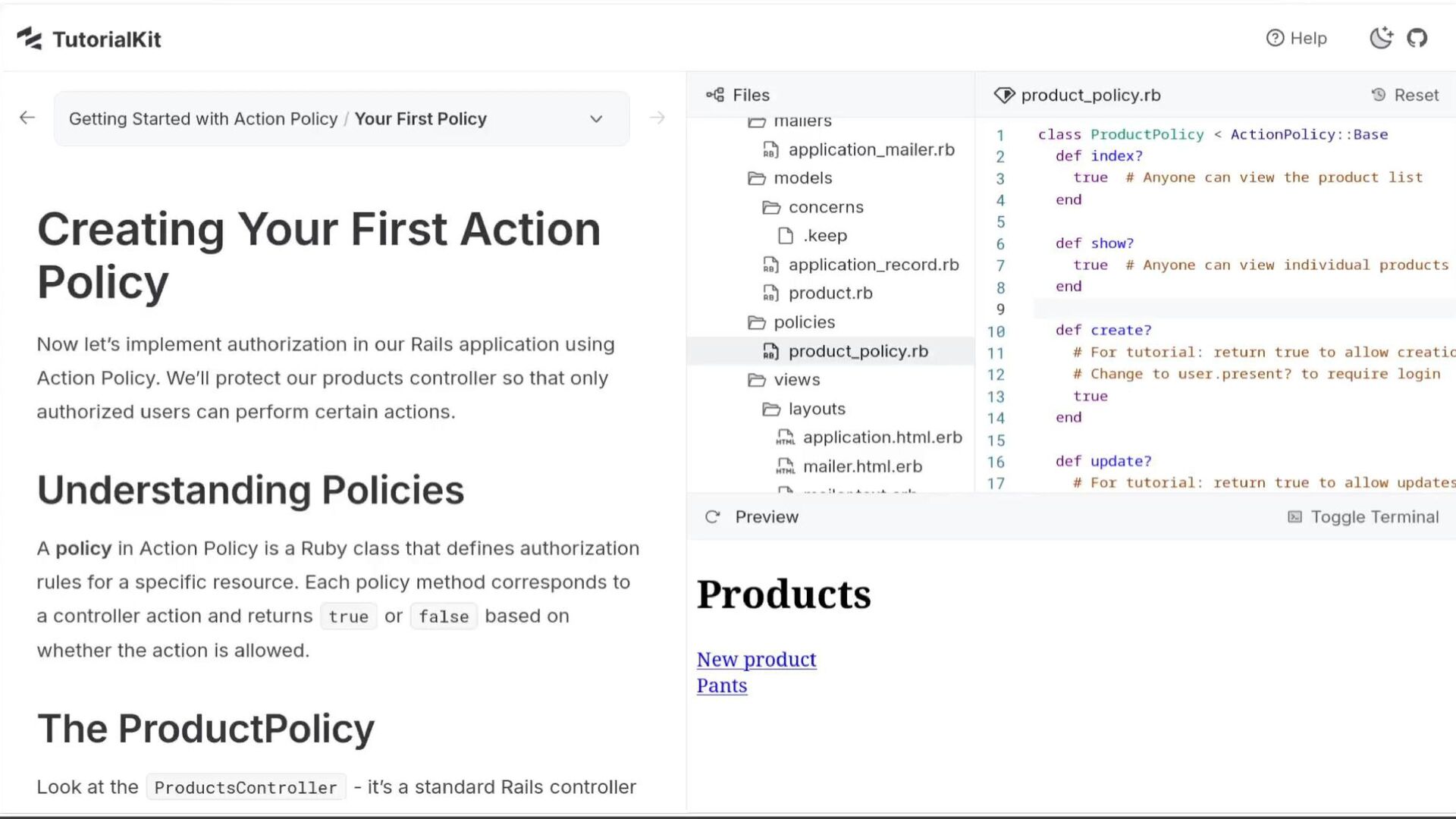Go to previous lesson with left arrow
The width and height of the screenshot is (1456, 819).
27,118
